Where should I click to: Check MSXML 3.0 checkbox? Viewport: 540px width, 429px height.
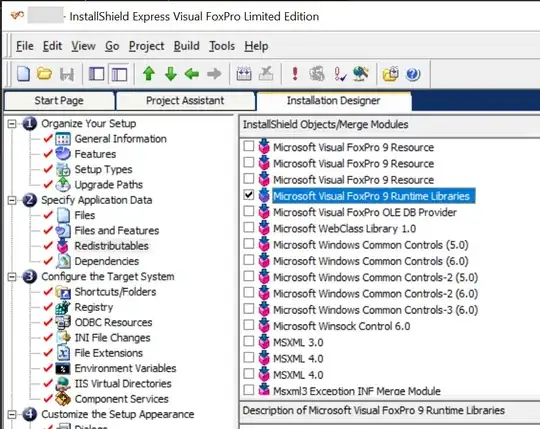click(249, 341)
